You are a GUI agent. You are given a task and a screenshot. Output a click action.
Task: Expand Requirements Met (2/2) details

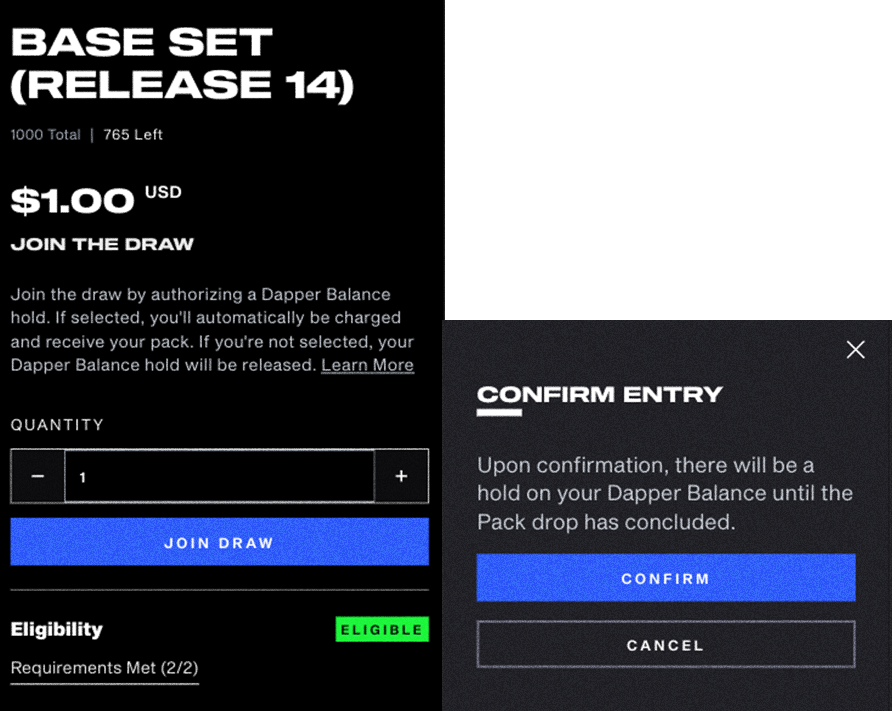pyautogui.click(x=105, y=668)
